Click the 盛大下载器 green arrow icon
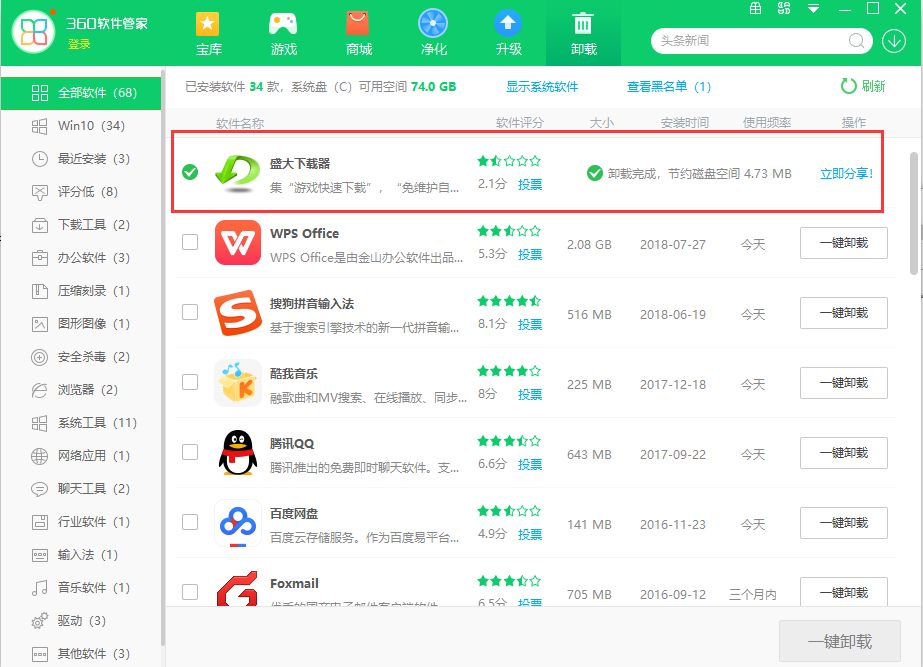The width and height of the screenshot is (923, 667). (x=238, y=172)
